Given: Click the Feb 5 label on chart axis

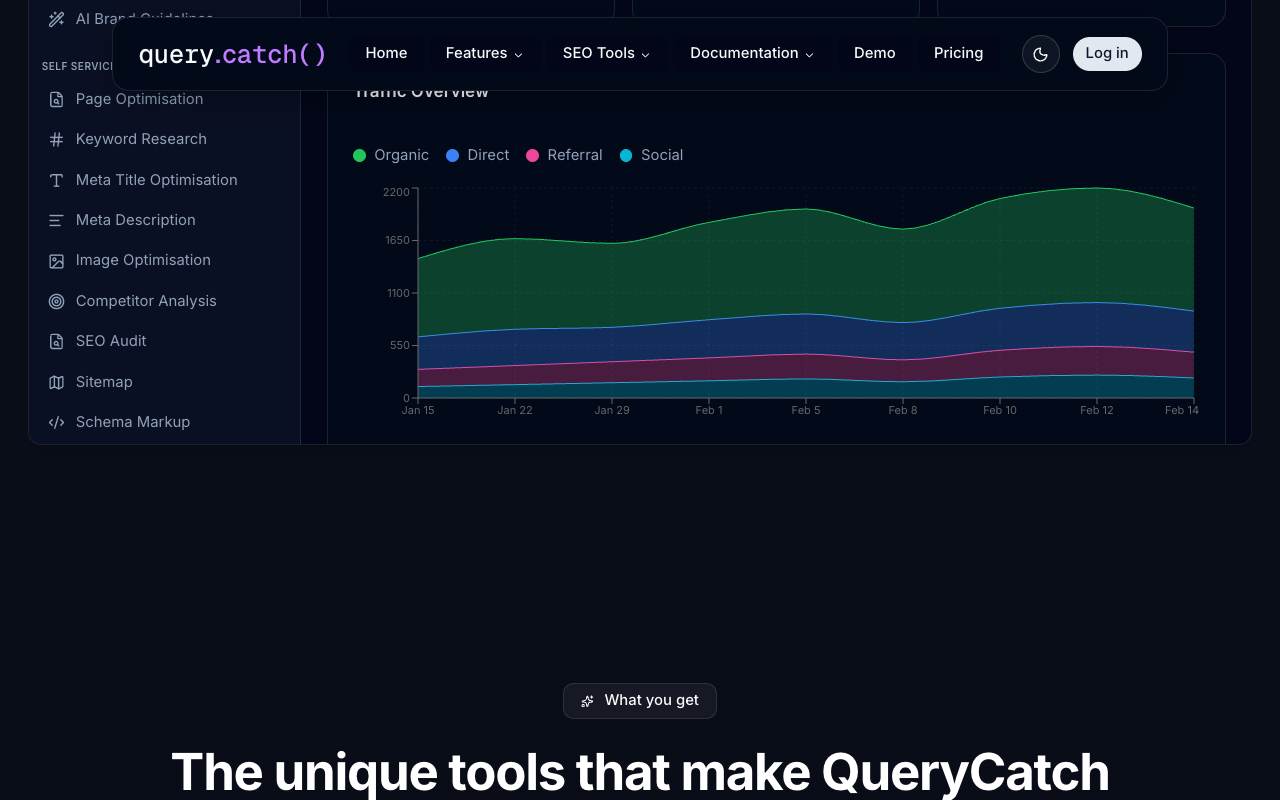Looking at the screenshot, I should (x=806, y=410).
